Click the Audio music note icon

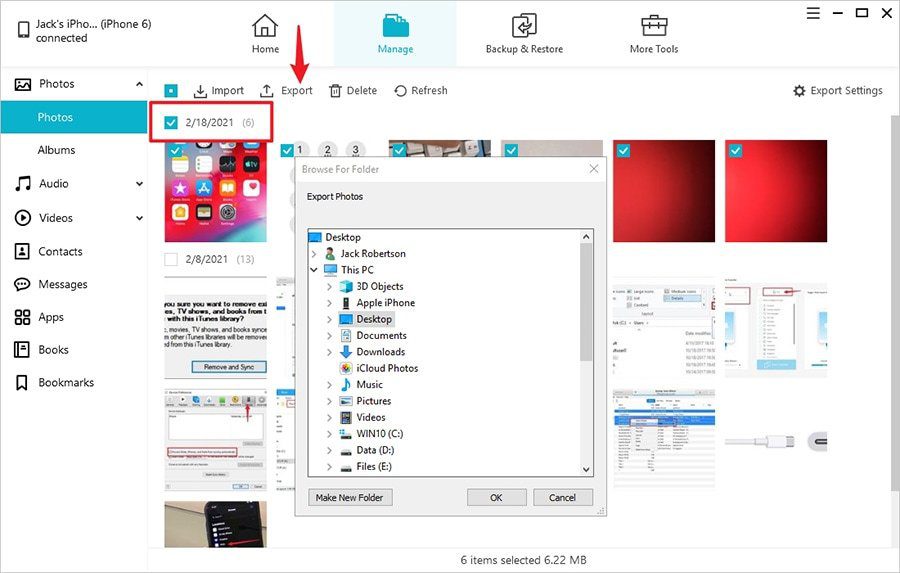tap(23, 184)
